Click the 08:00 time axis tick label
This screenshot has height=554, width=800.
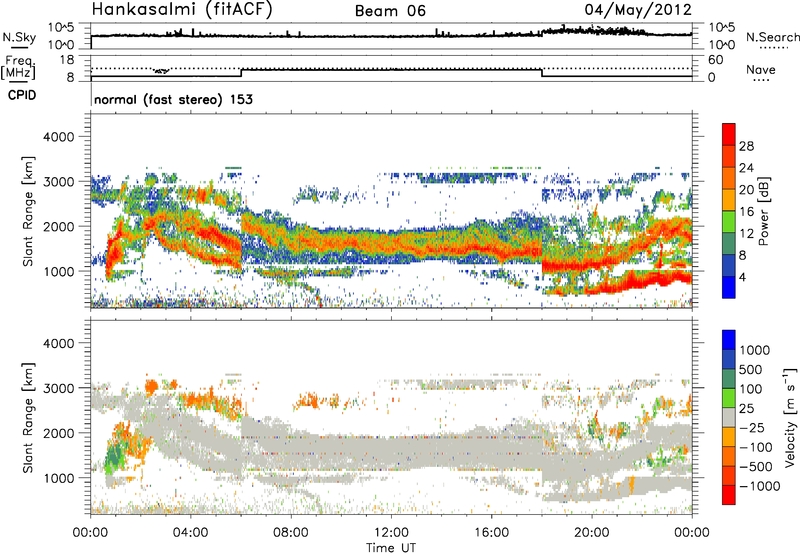tap(290, 533)
